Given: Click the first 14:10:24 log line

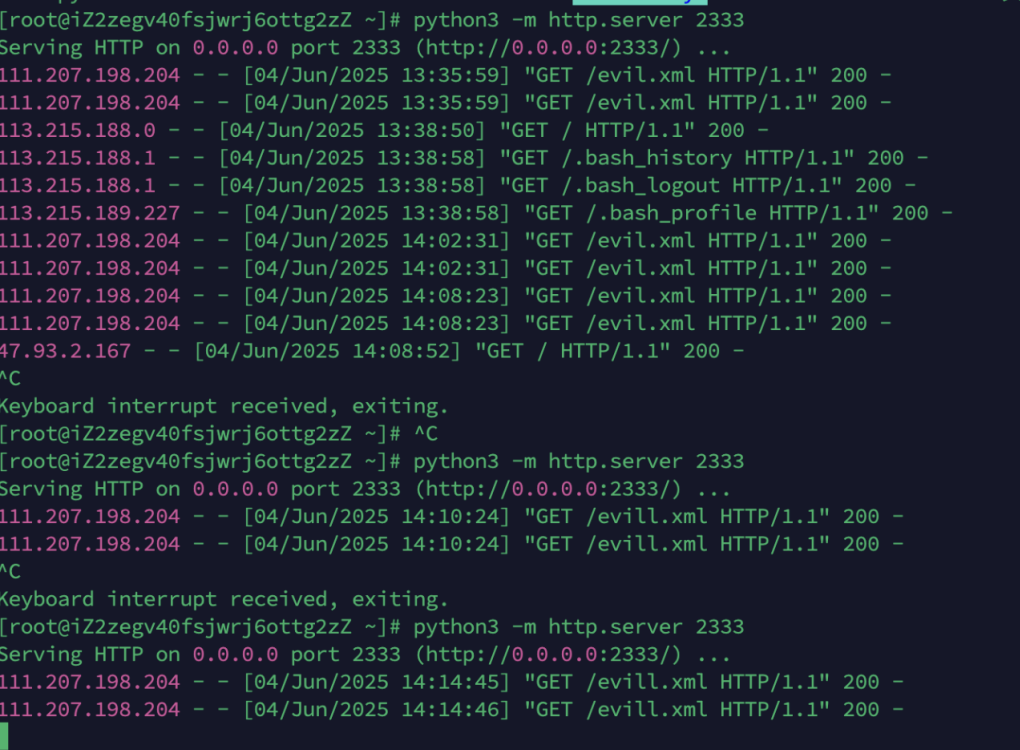Looking at the screenshot, I should (x=451, y=517).
